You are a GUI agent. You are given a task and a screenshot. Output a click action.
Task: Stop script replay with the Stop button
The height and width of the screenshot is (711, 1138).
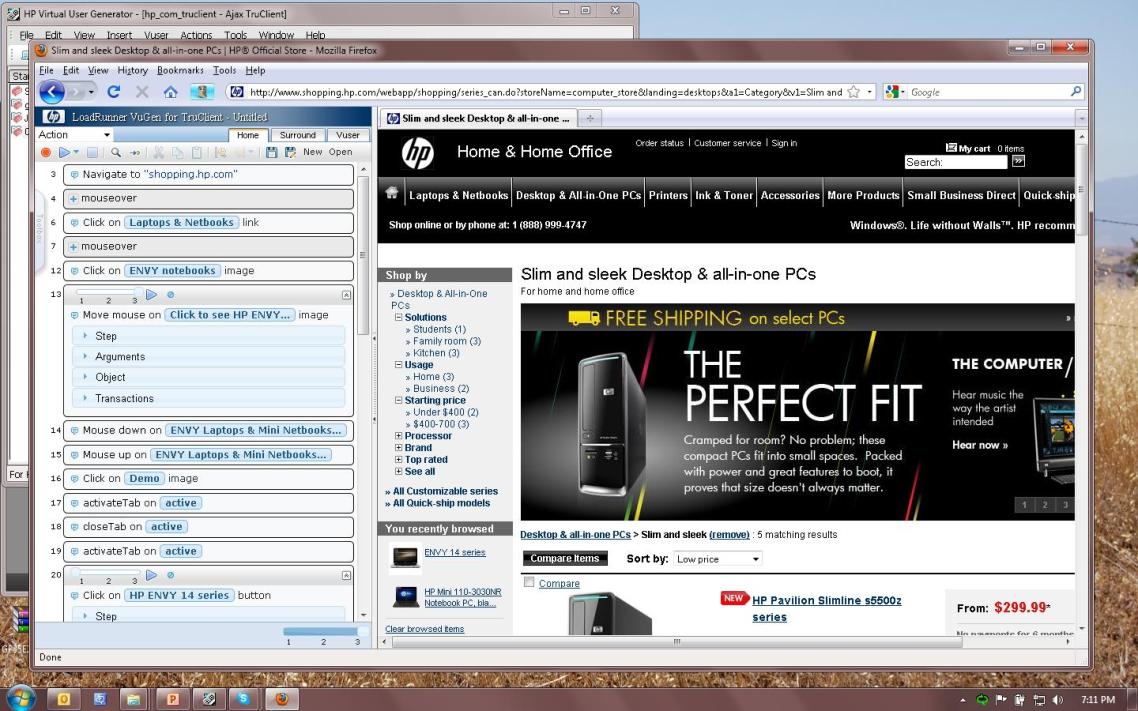click(92, 152)
